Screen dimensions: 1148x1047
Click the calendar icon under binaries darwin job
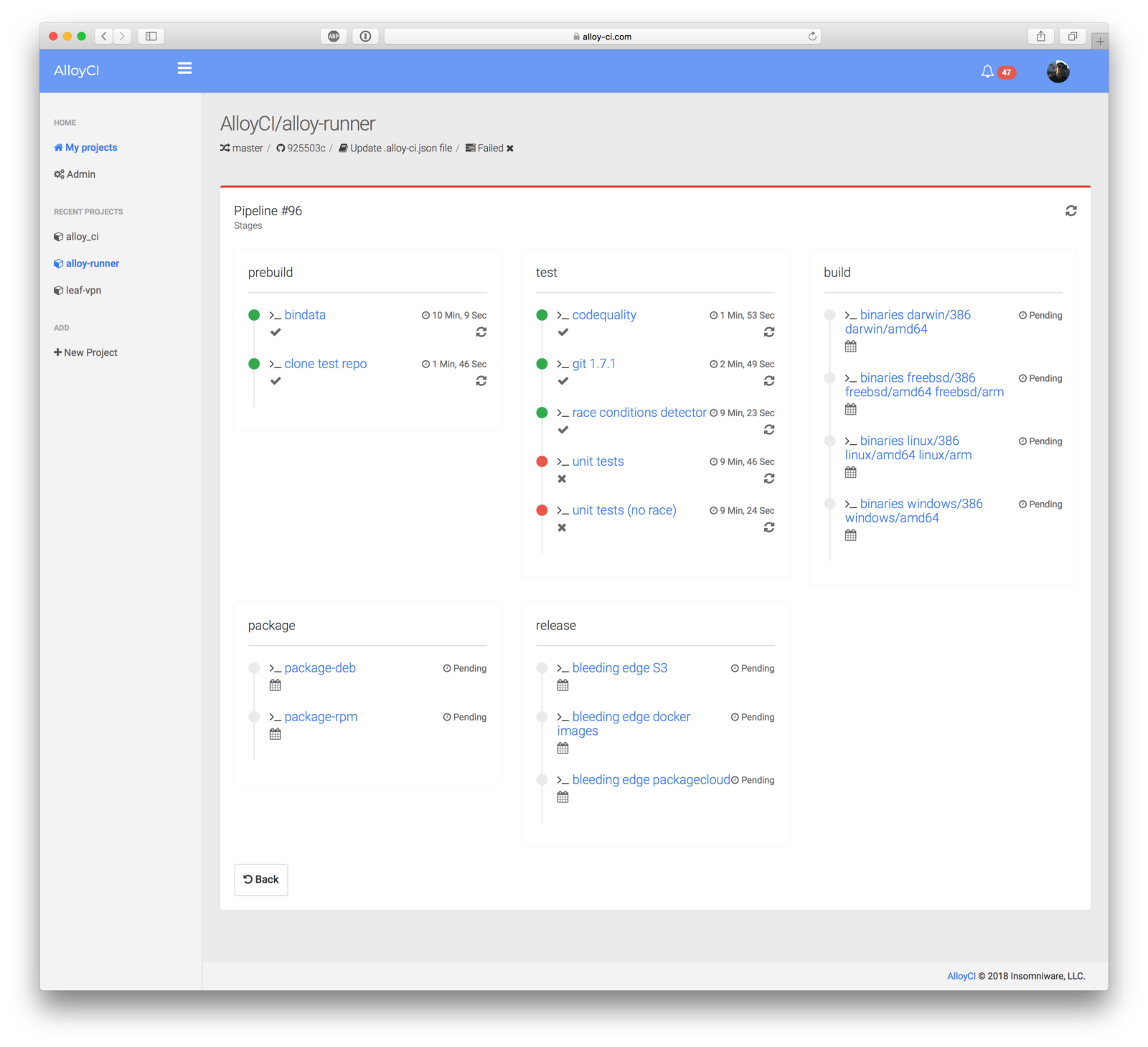click(851, 347)
